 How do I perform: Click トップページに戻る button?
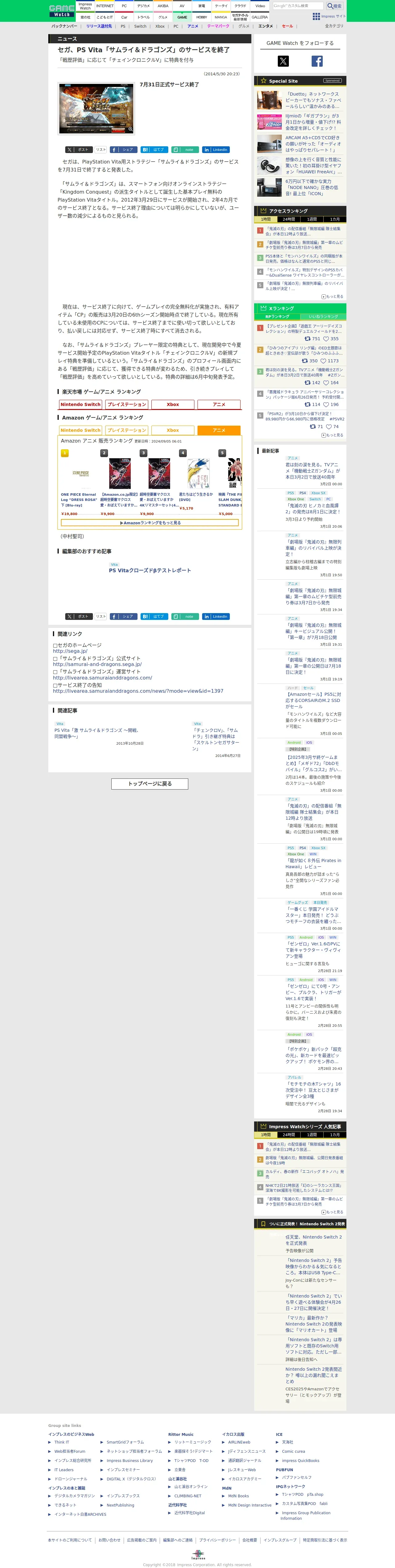point(150,784)
